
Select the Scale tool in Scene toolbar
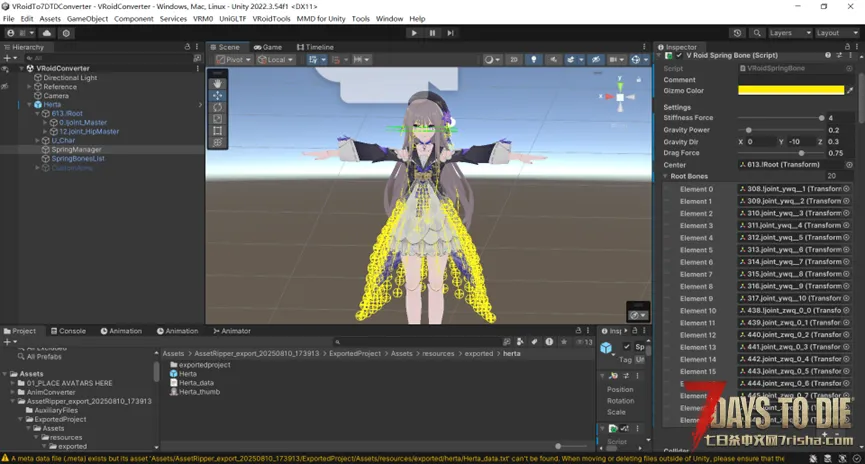217,119
